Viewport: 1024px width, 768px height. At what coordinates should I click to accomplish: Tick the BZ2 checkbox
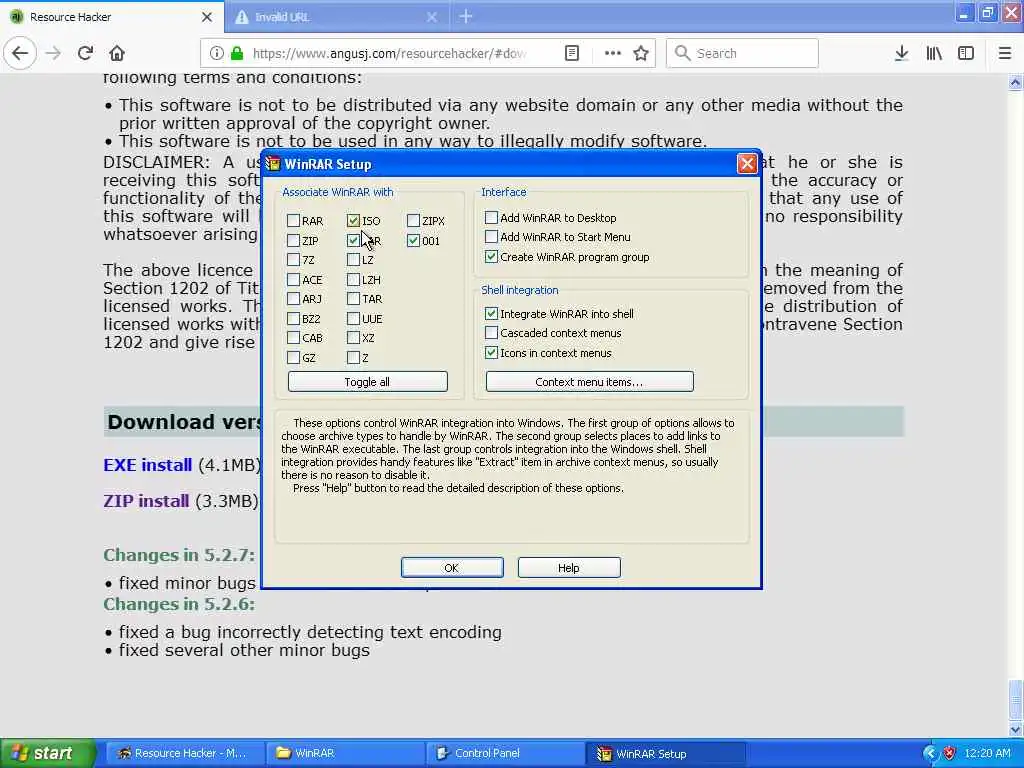pos(293,319)
